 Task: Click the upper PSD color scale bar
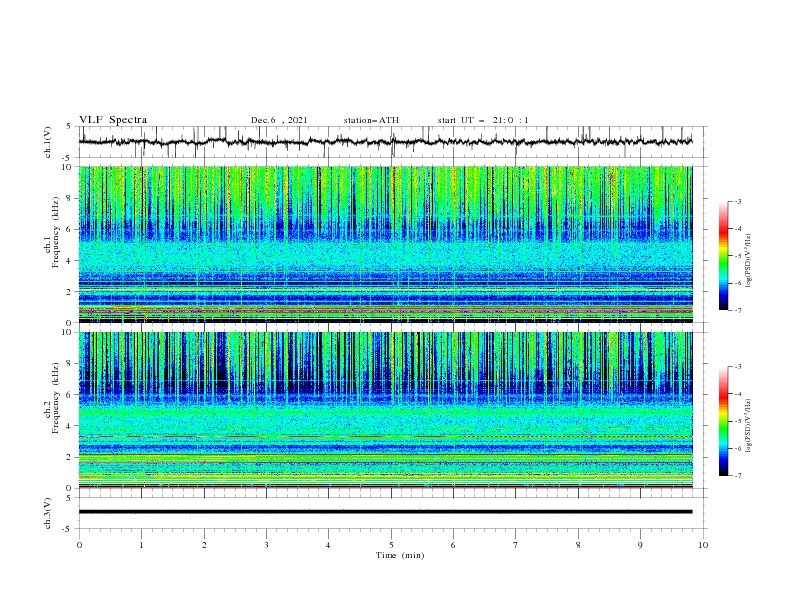pos(724,256)
